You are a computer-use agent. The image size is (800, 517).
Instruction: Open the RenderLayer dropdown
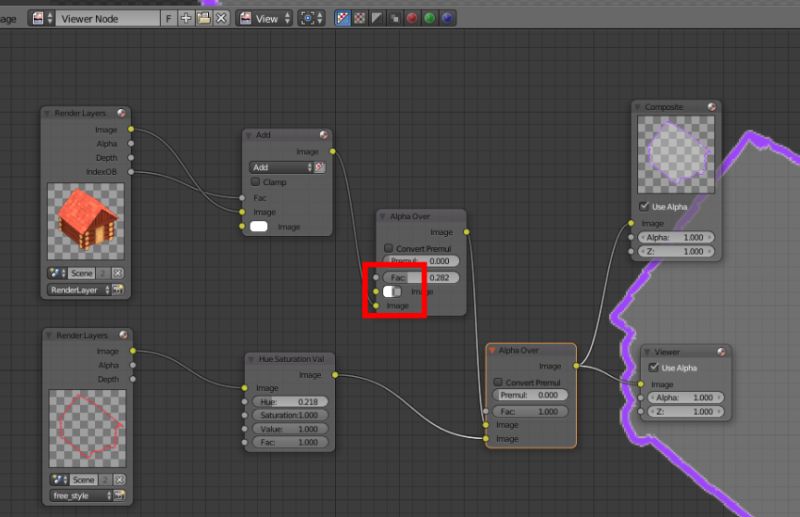pos(79,290)
